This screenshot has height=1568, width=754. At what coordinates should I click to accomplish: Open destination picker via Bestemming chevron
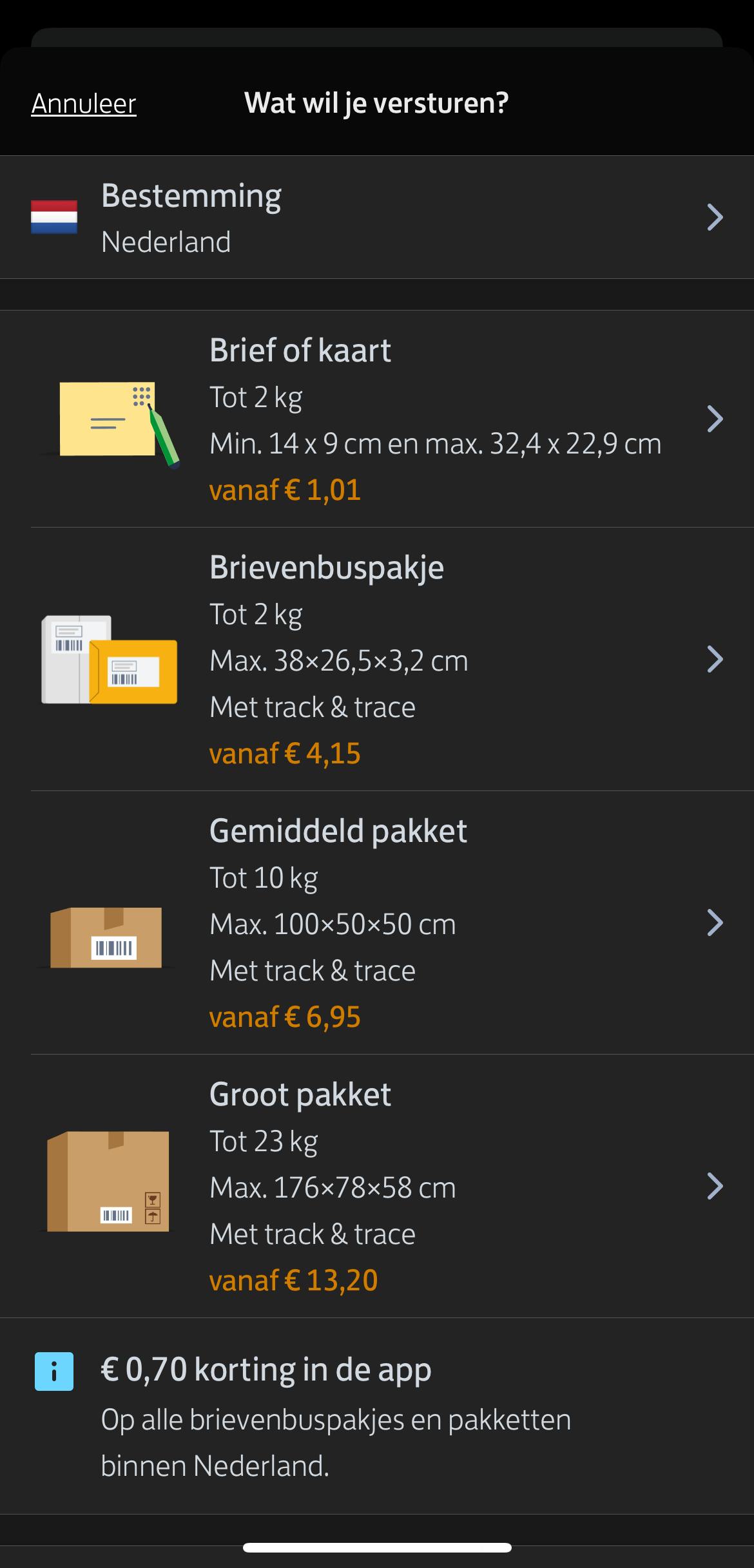point(715,217)
